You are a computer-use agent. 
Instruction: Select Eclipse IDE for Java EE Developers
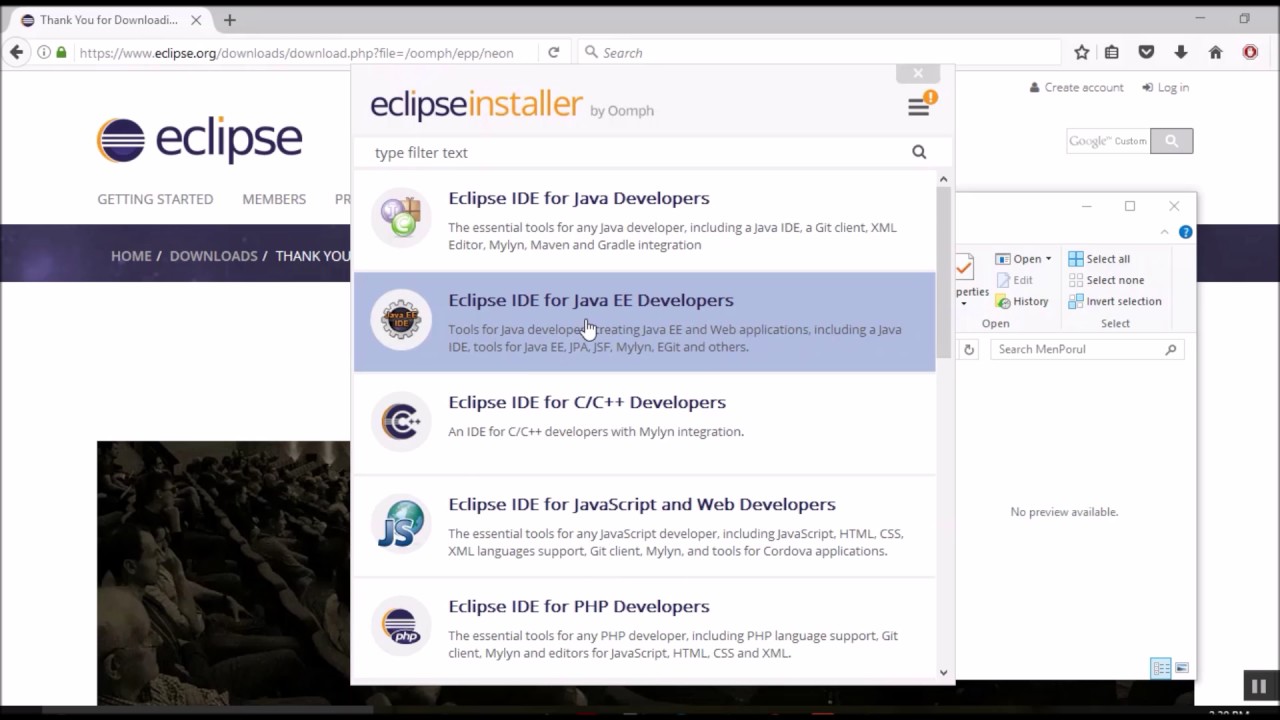[644, 322]
